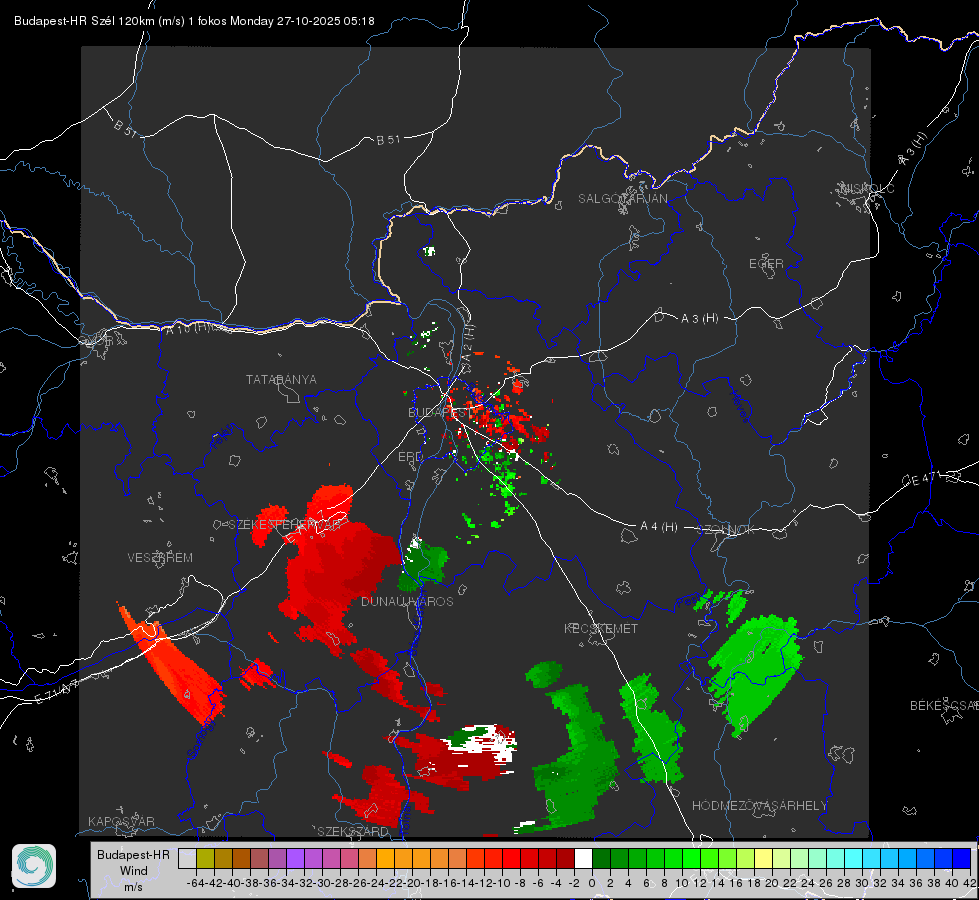Select the yellow swatch between 18 and 20
Viewport: 979px width, 900px height.
764,859
